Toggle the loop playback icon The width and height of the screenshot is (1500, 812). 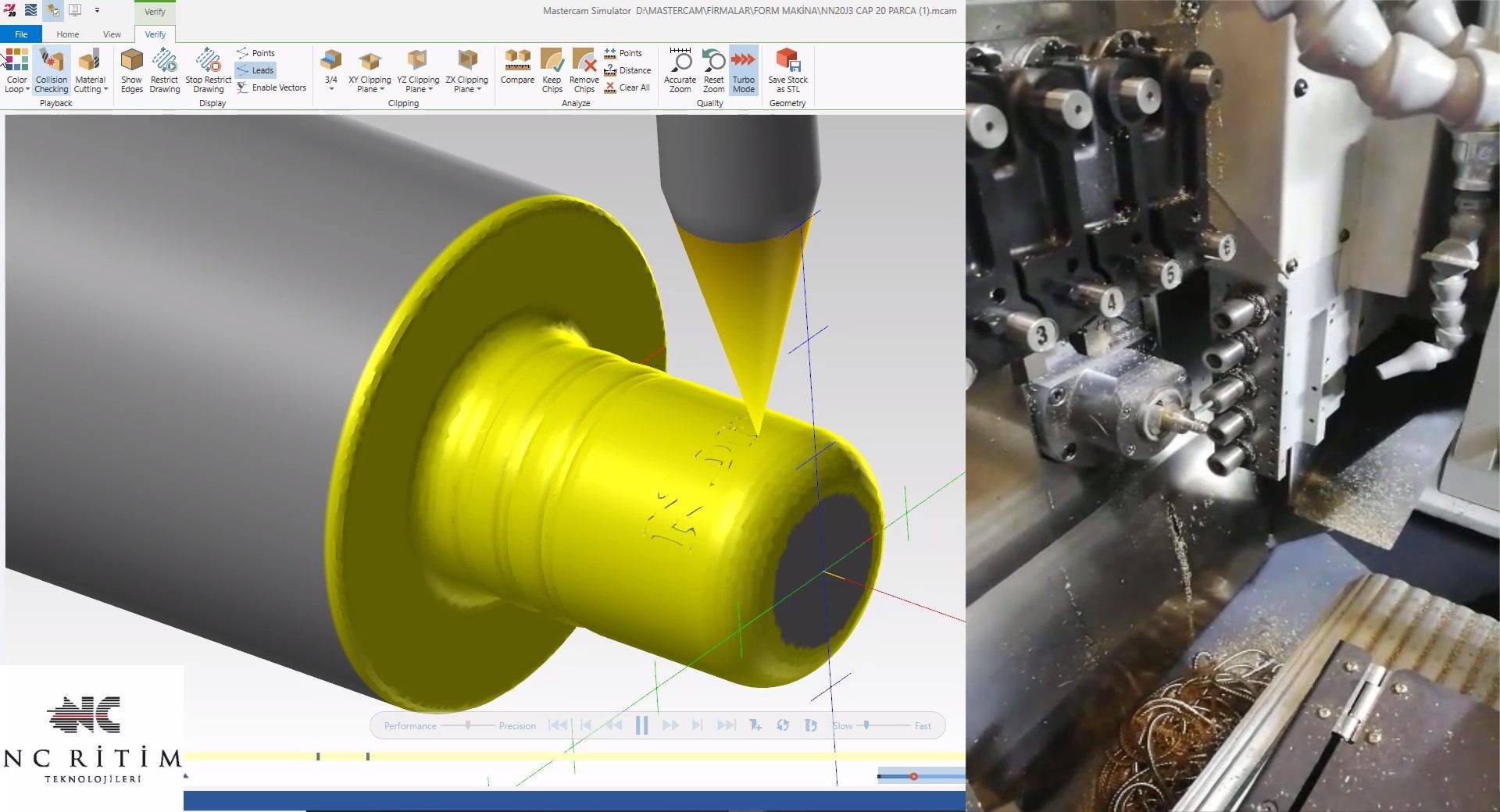(x=783, y=725)
